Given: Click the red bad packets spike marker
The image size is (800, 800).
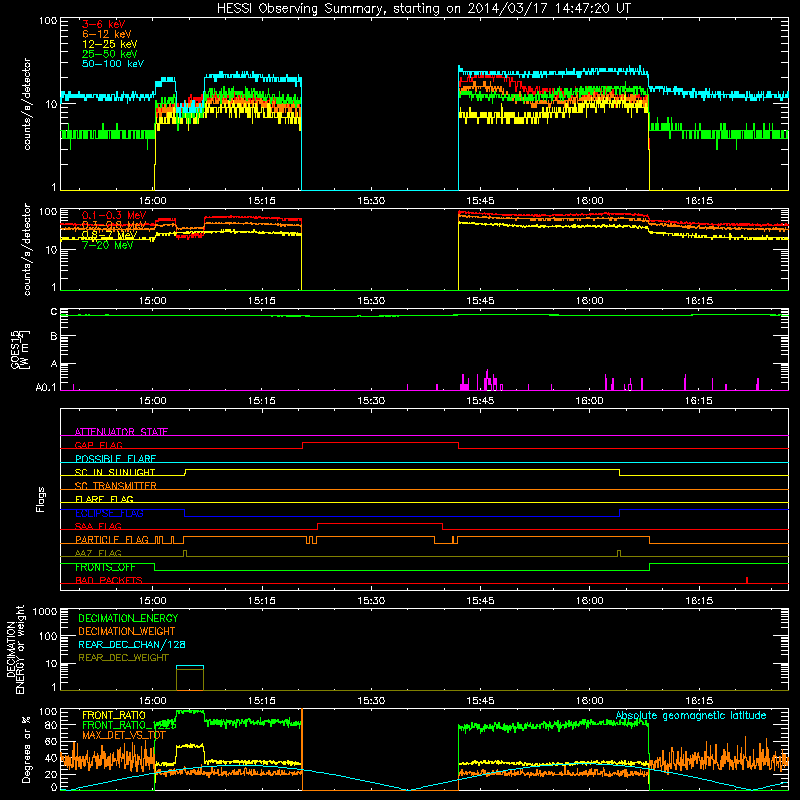Looking at the screenshot, I should click(747, 580).
